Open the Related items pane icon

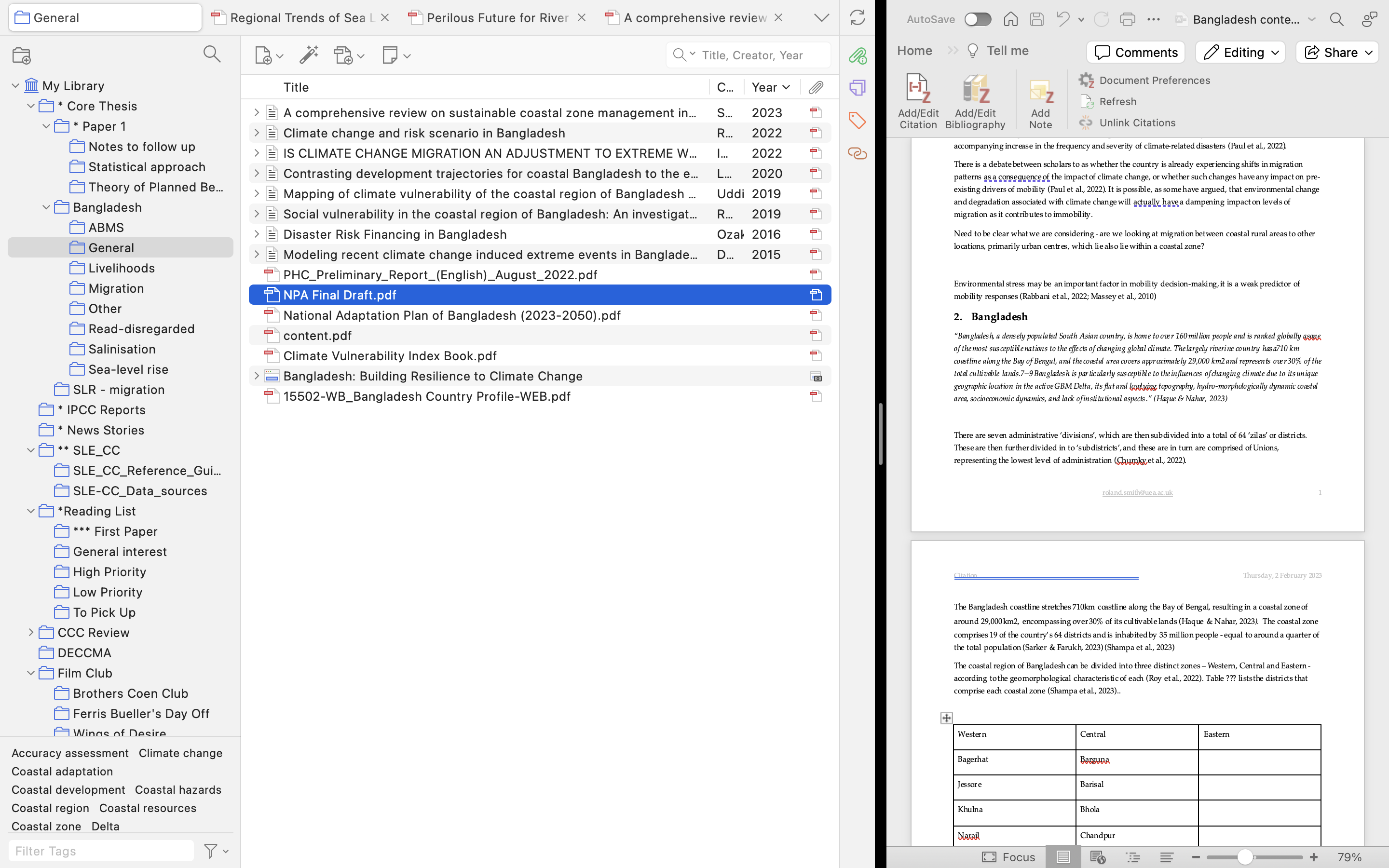tap(857, 153)
